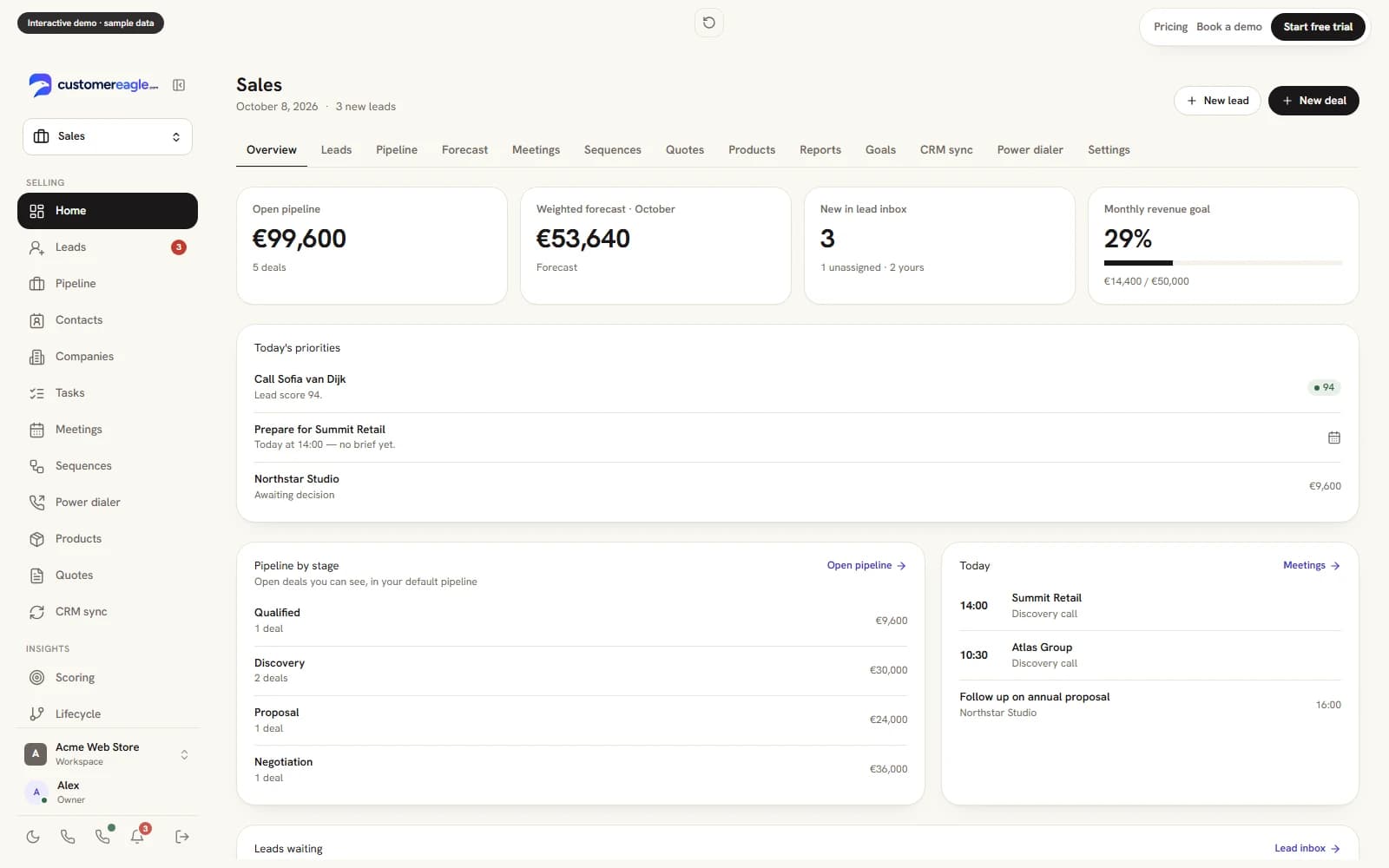Image resolution: width=1389 pixels, height=868 pixels.
Task: Open notifications bell with 3 badge
Action: click(138, 836)
